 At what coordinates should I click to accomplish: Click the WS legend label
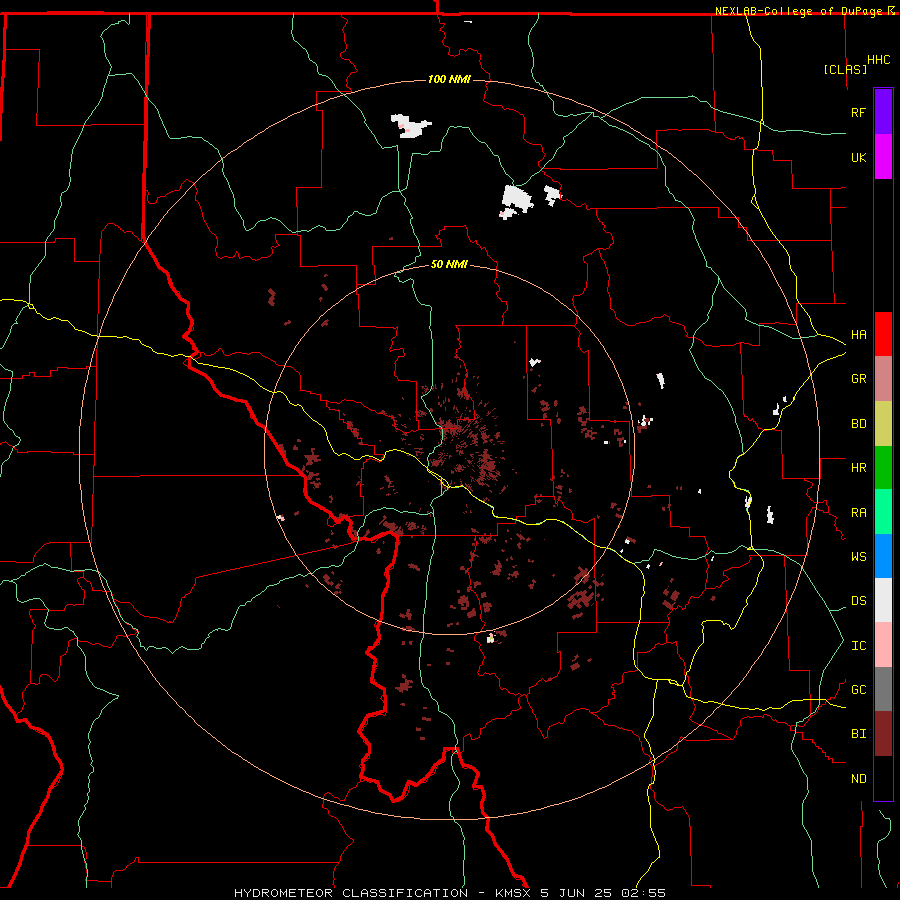click(858, 556)
